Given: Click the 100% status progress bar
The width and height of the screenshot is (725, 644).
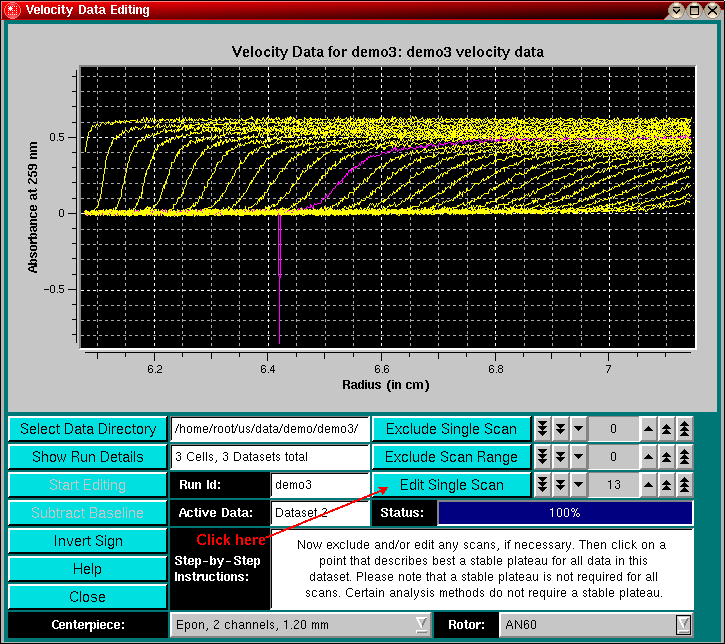Looking at the screenshot, I should [x=565, y=513].
